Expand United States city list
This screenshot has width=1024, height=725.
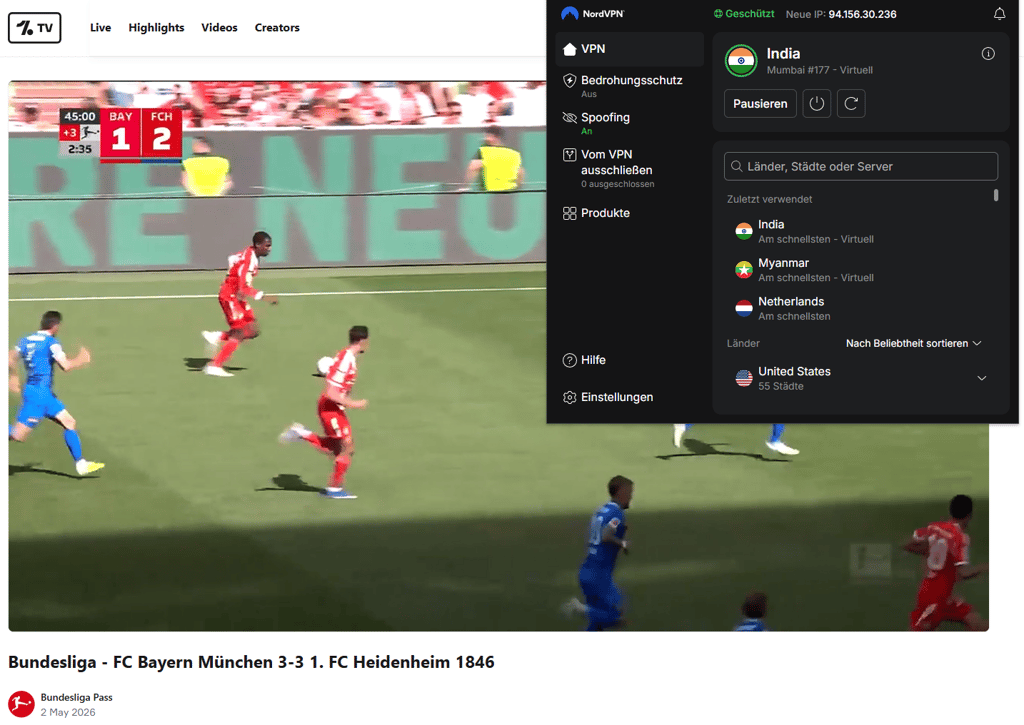[x=982, y=378]
